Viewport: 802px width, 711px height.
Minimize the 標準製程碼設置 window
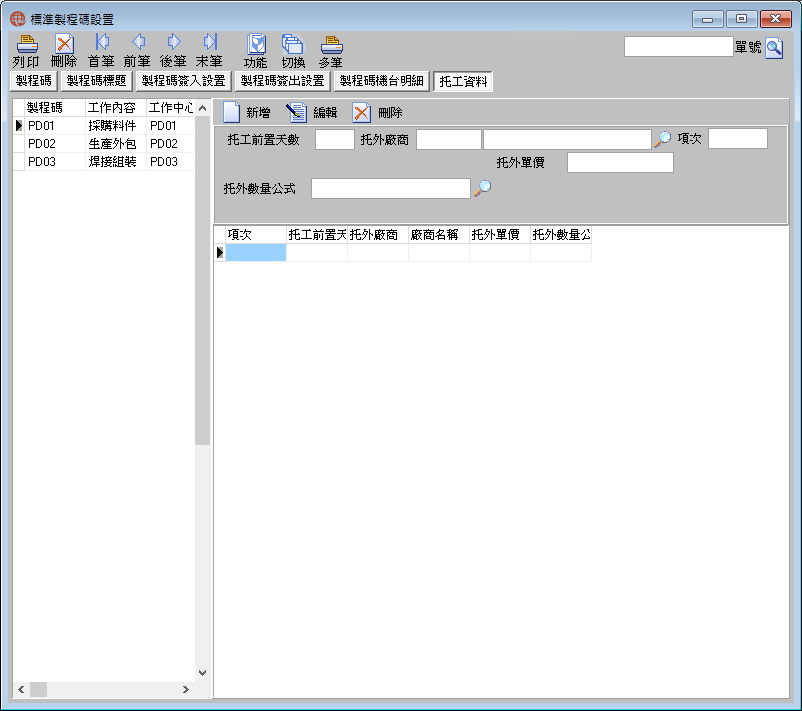708,19
